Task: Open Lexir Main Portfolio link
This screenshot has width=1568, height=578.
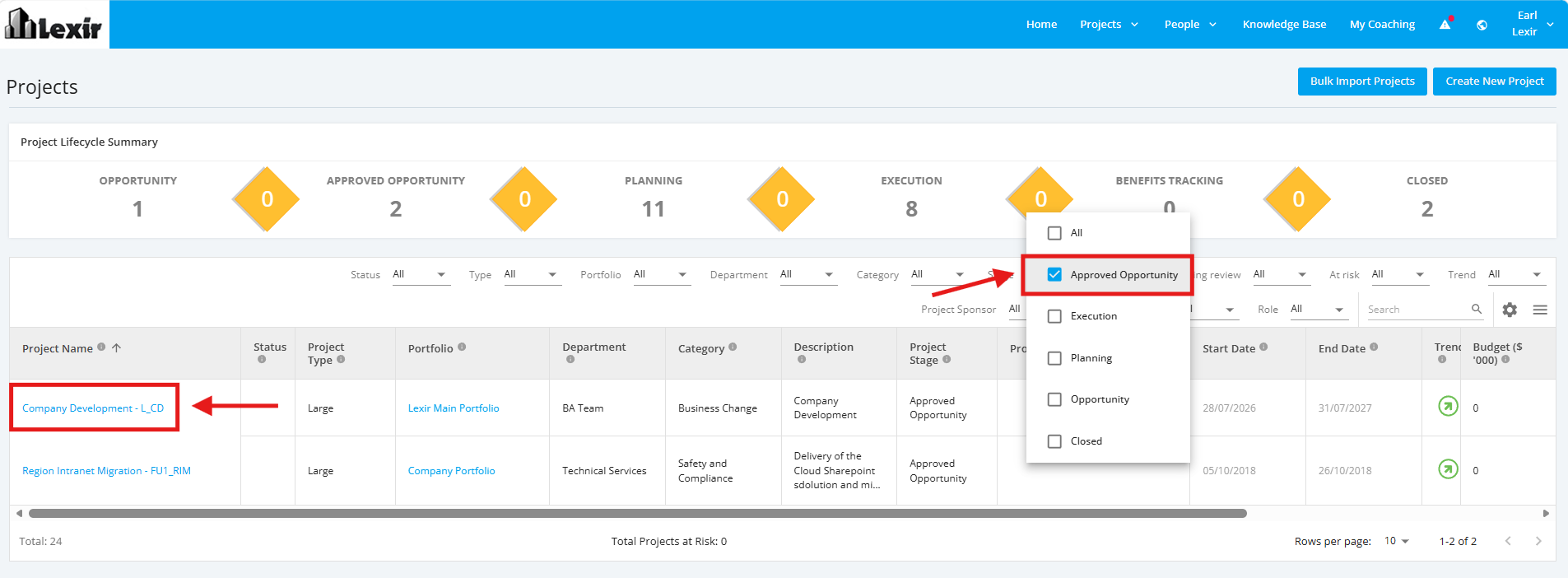Action: point(454,408)
